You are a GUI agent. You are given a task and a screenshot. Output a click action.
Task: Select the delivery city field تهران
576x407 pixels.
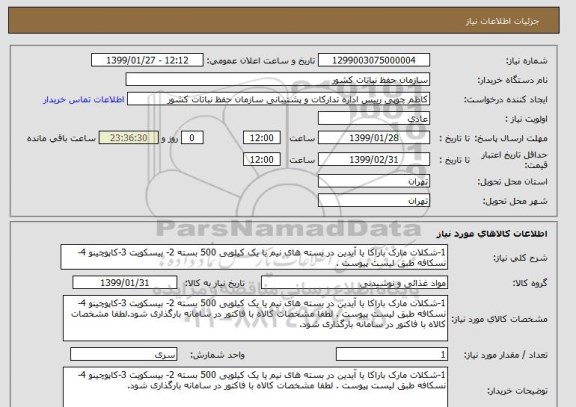point(374,201)
